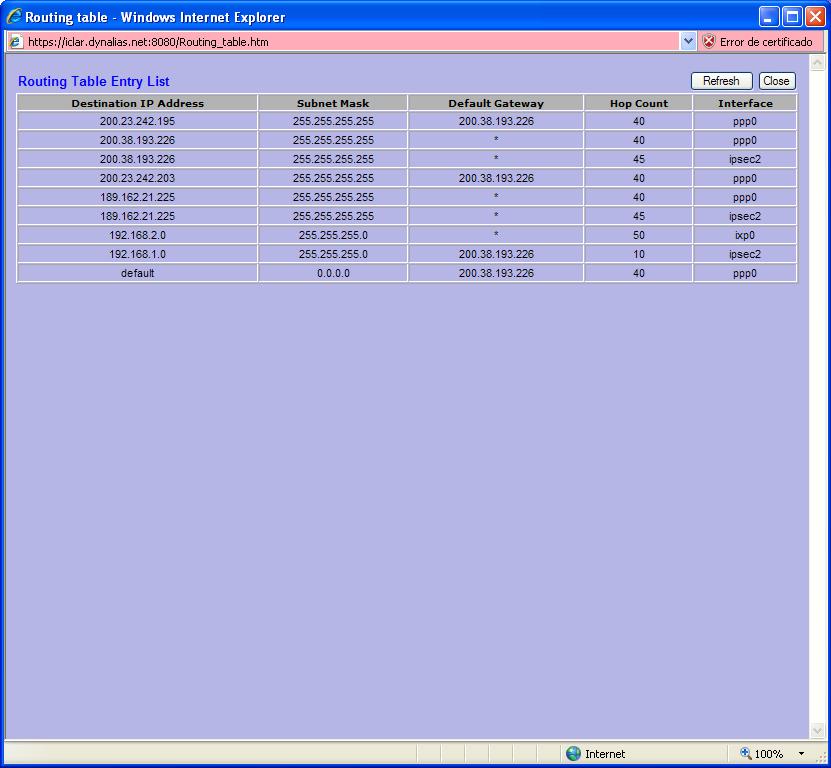Click the zoom magnifier icon in status bar

[x=746, y=753]
